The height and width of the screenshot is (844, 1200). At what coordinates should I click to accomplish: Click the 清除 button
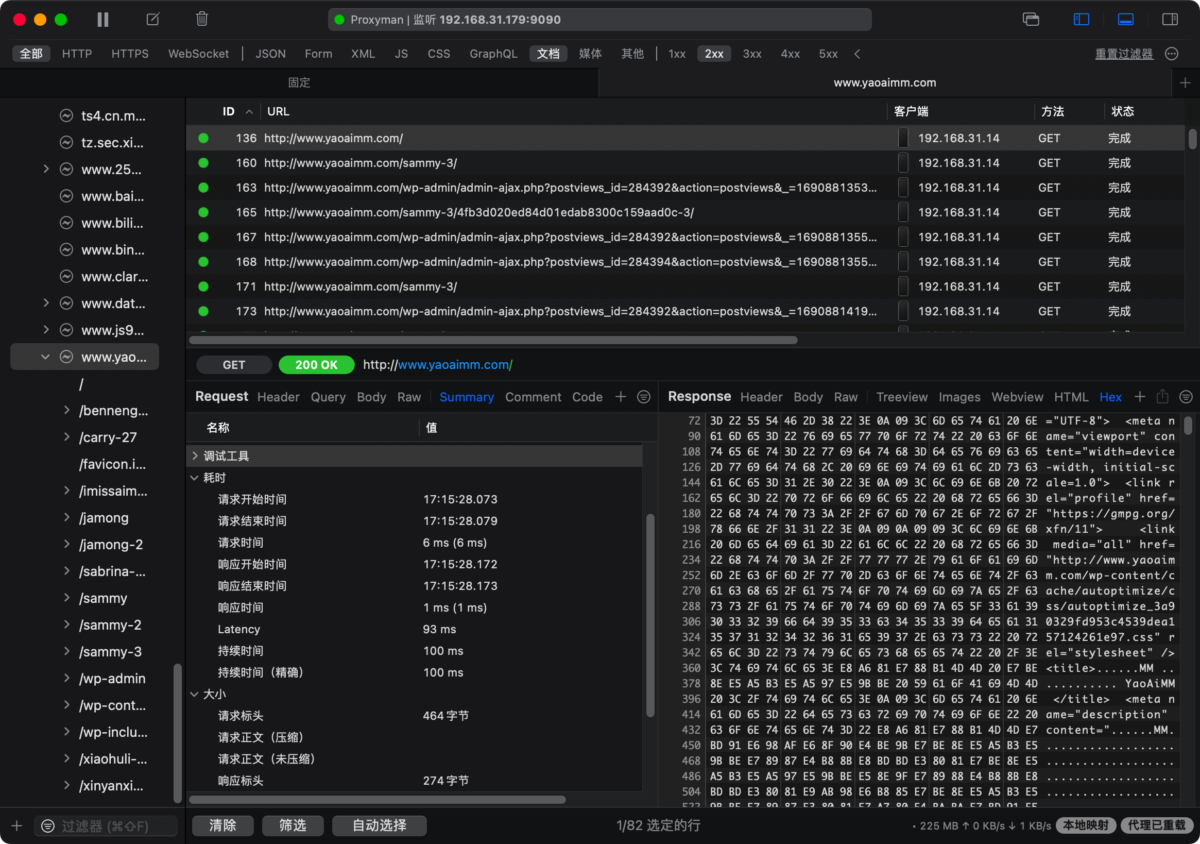pos(222,826)
